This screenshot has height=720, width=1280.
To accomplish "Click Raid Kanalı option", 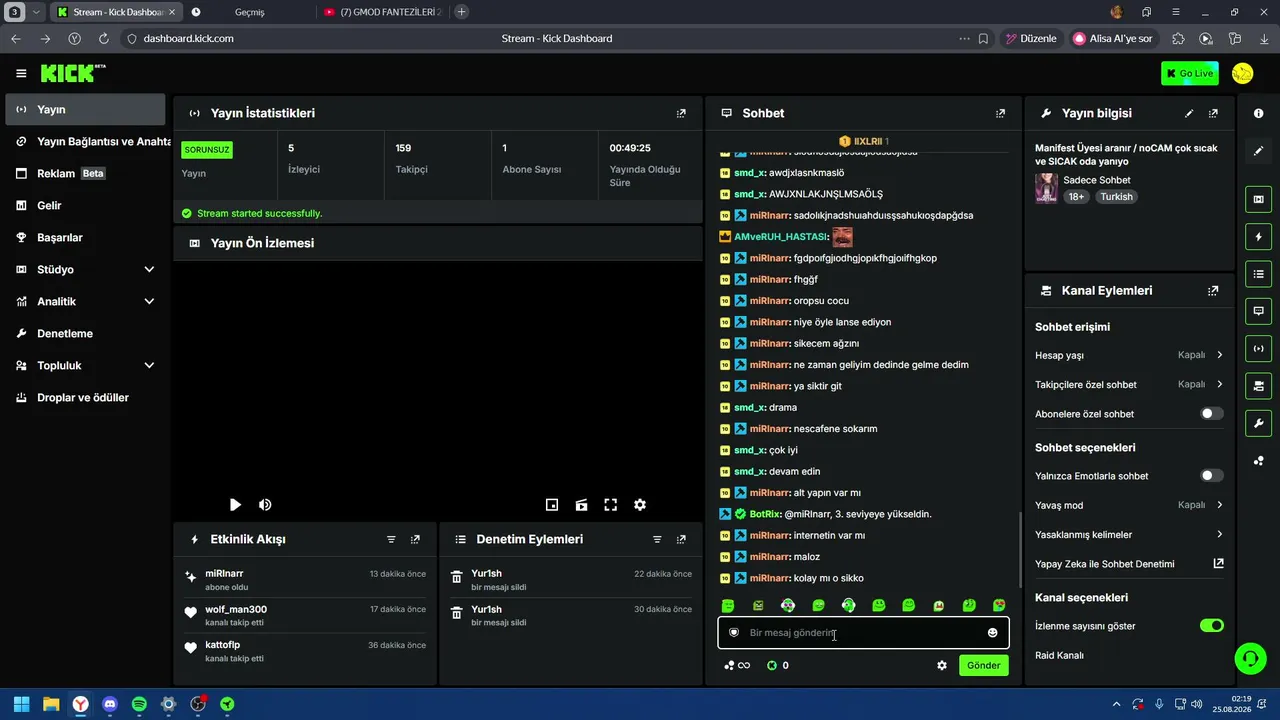I will pos(1059,656).
